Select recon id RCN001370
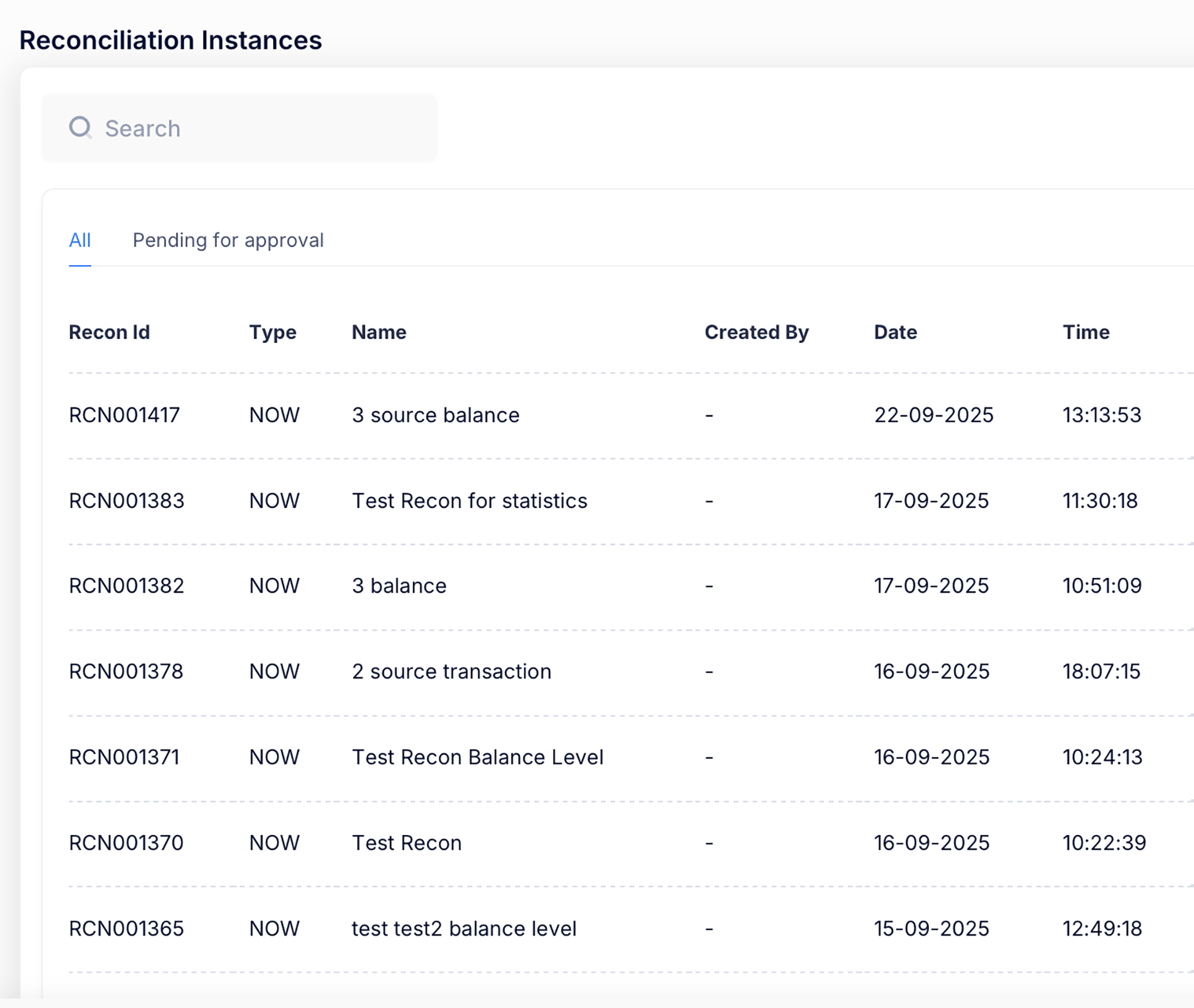 coord(126,843)
